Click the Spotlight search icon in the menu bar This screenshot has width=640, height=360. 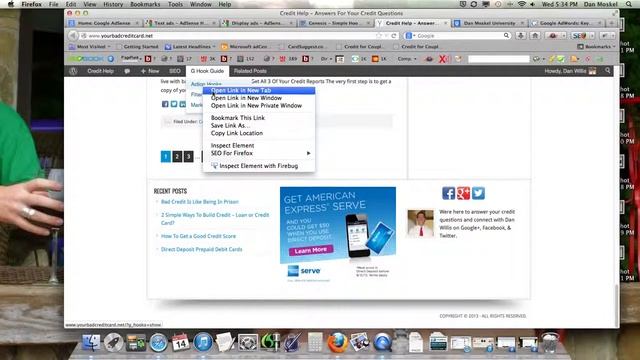629,4
